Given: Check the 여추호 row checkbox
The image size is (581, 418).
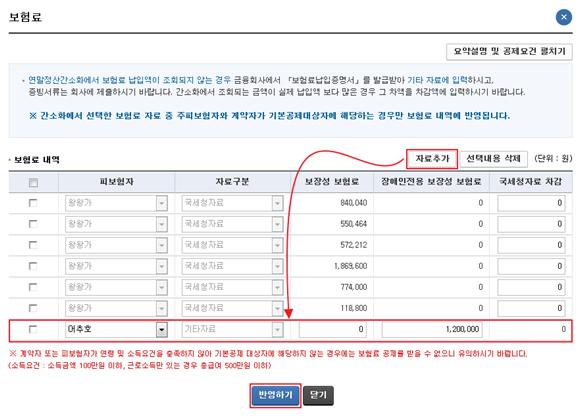Looking at the screenshot, I should pyautogui.click(x=33, y=329).
